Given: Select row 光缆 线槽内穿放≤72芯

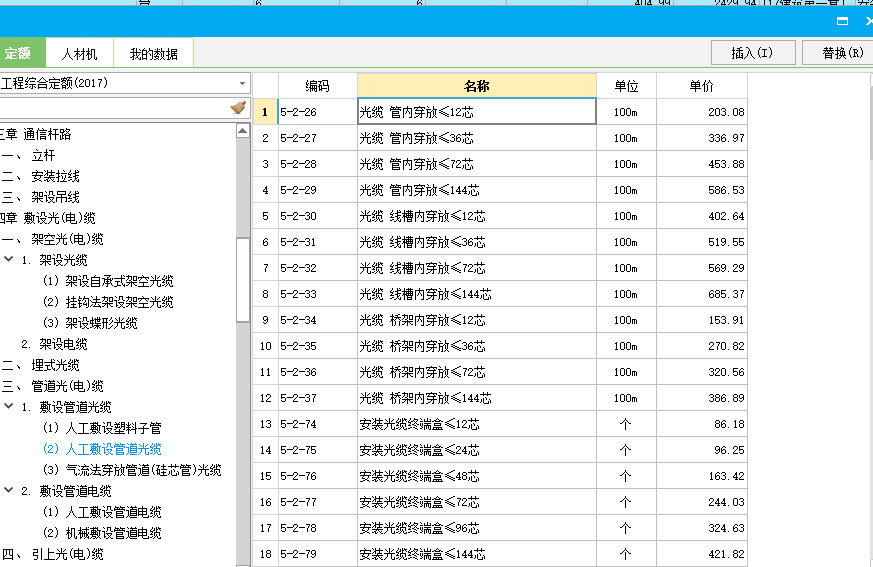Looking at the screenshot, I should click(477, 268).
